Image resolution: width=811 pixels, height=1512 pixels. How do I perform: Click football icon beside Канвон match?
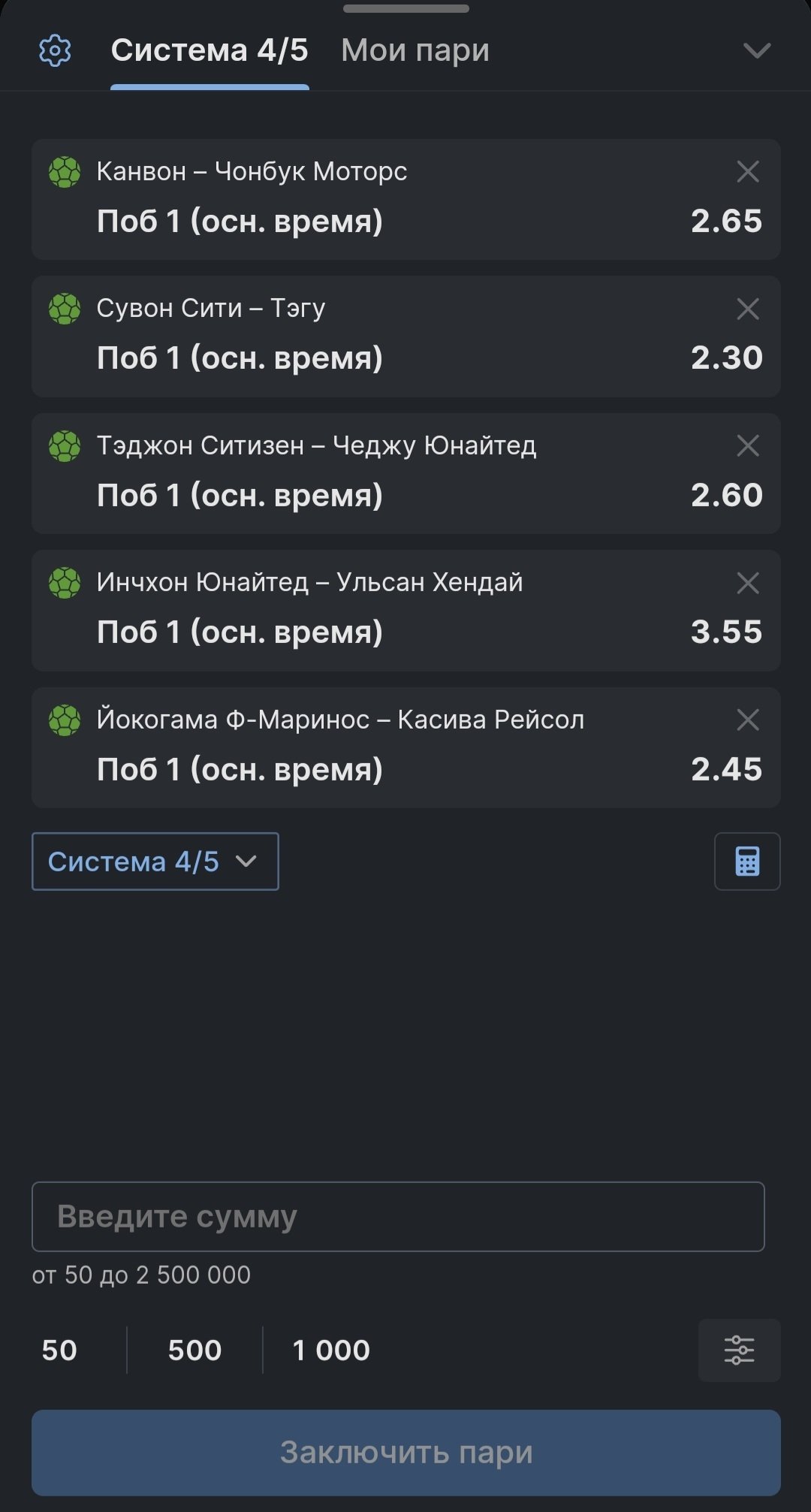click(65, 172)
